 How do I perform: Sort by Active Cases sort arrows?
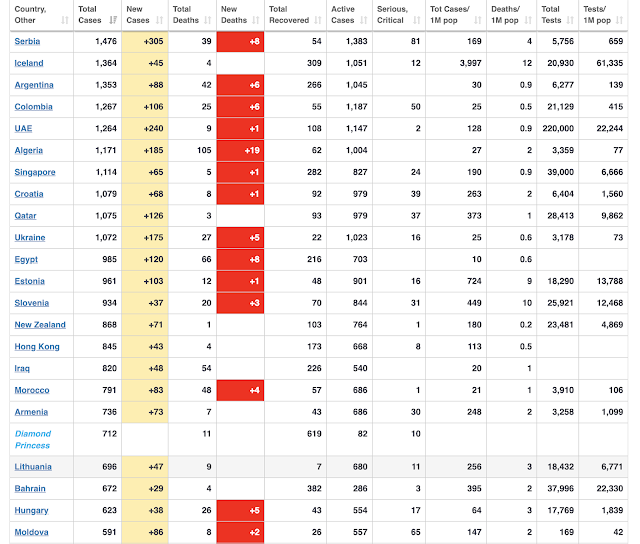364,20
